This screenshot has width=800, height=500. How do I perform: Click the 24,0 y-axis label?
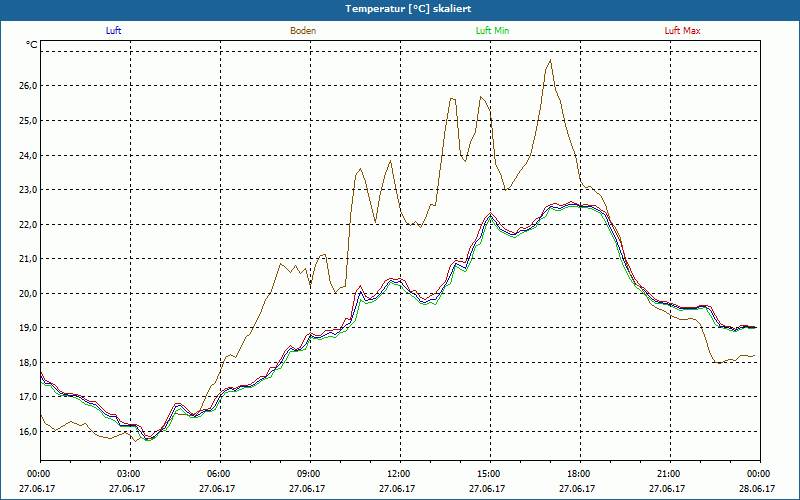(x=28, y=155)
